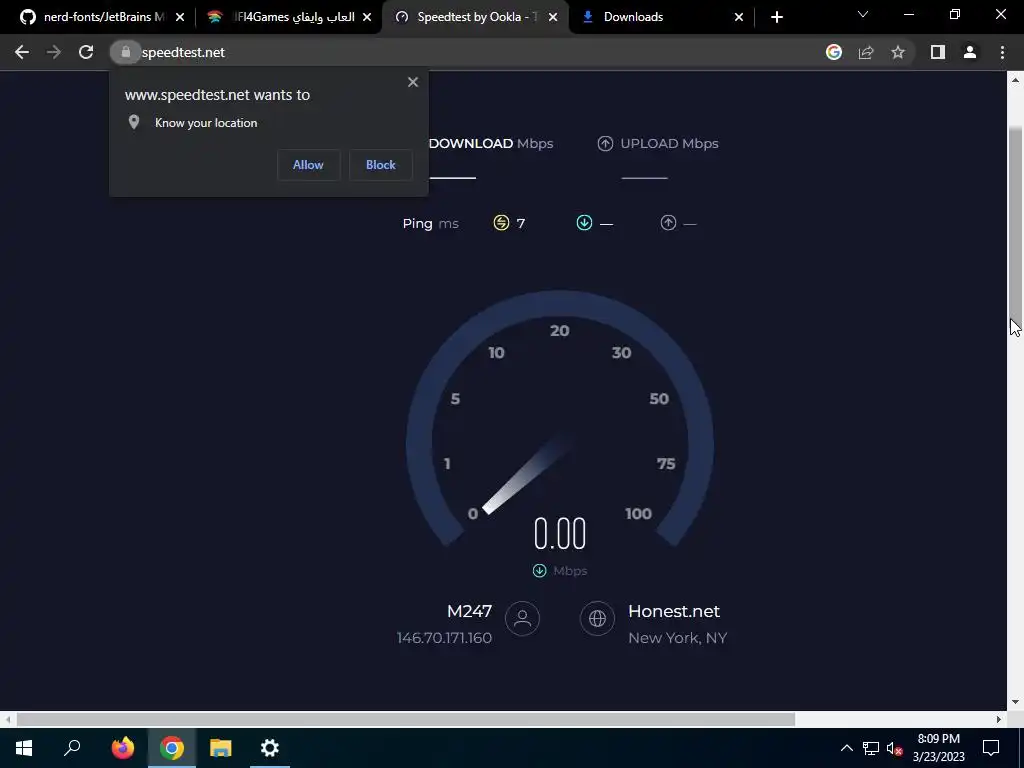The image size is (1024, 768).
Task: Open the Chrome profile menu
Action: 970,52
